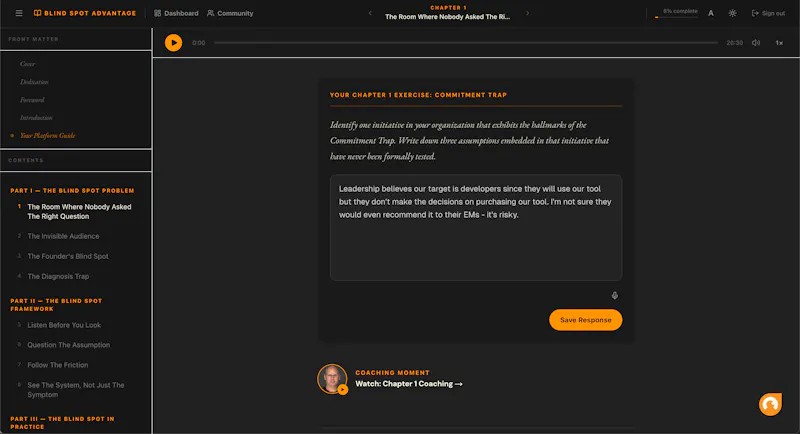Open the hamburger menu icon
800x434 pixels.
point(19,13)
